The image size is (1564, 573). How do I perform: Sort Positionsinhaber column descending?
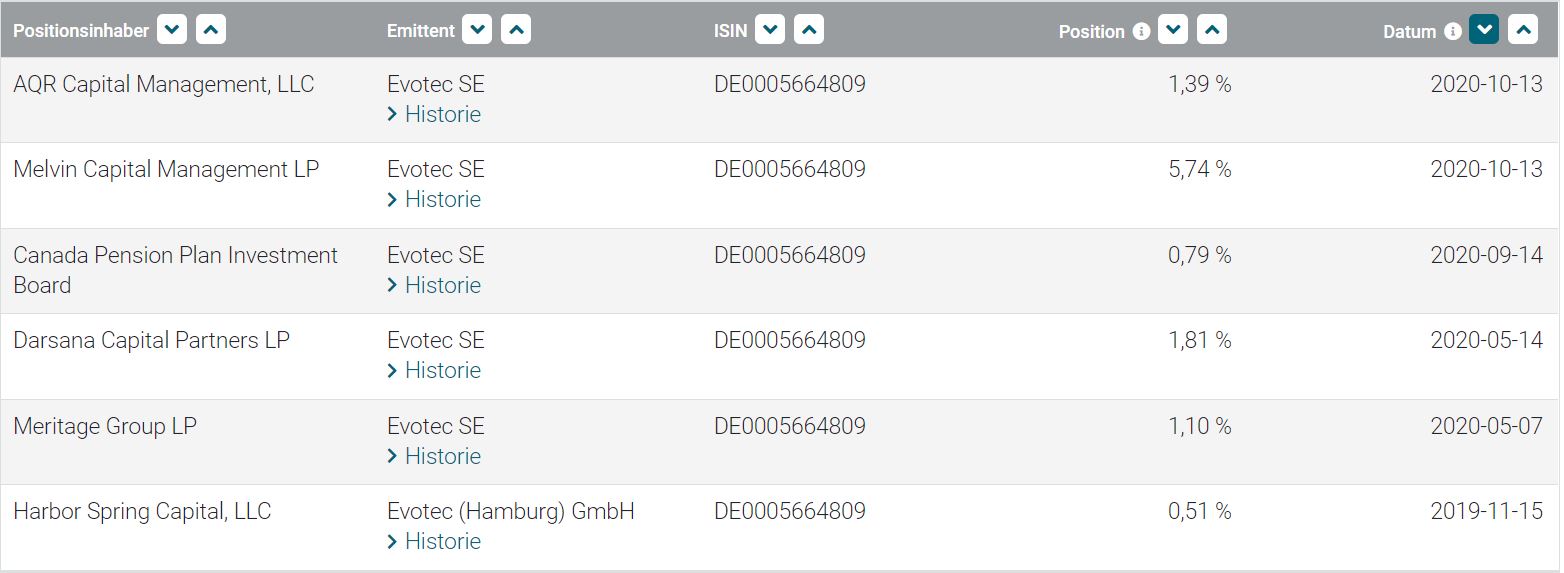coord(173,30)
